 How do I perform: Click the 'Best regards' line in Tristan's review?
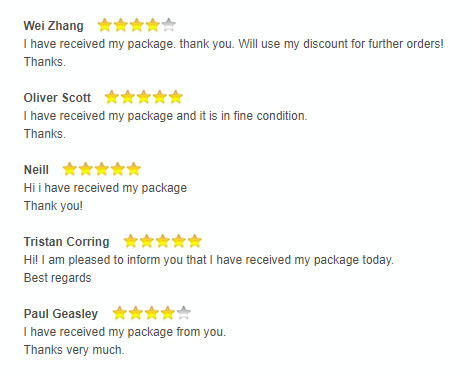[x=57, y=278]
